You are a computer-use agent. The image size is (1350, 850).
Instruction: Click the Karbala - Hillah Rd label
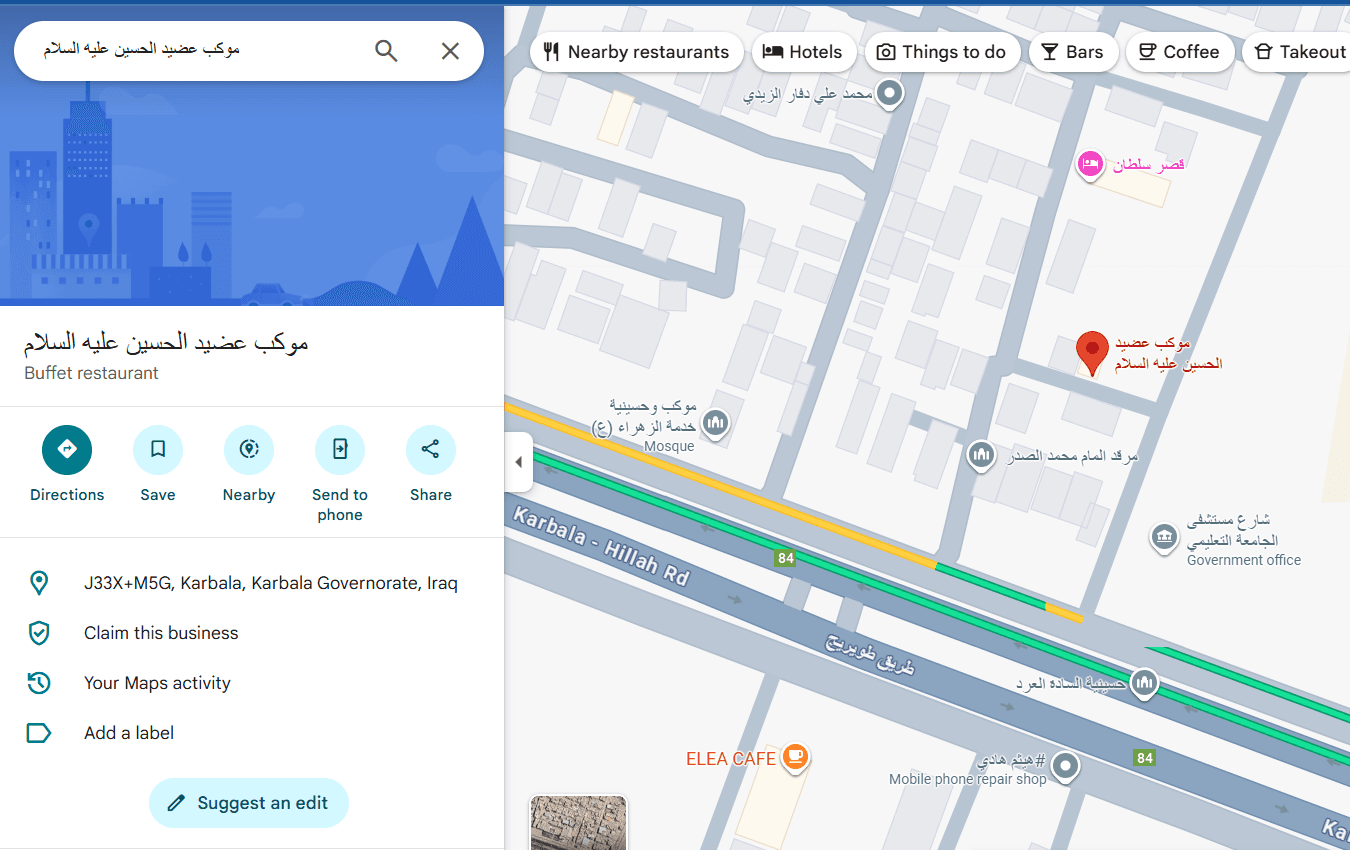point(601,545)
